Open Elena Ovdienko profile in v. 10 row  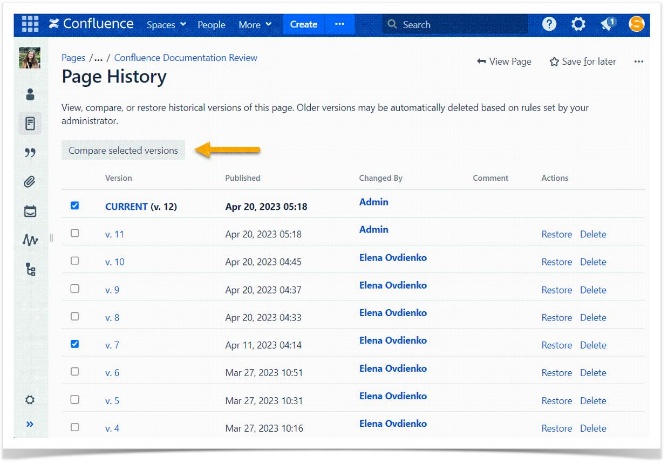click(393, 258)
